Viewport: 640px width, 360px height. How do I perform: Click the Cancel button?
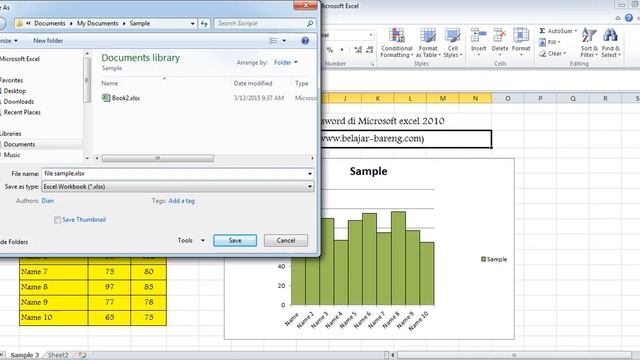click(286, 240)
